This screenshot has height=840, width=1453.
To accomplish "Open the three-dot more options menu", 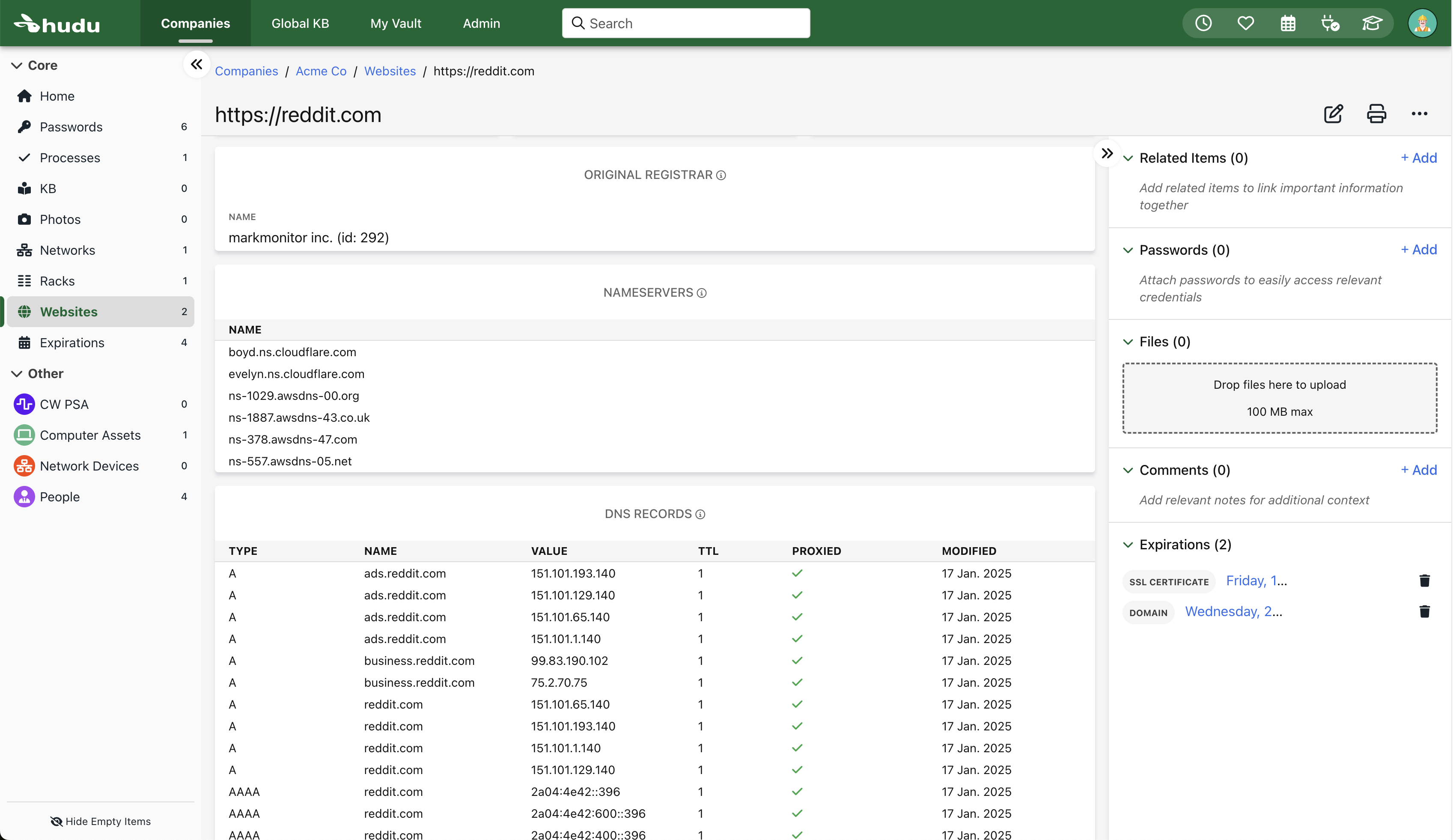I will (x=1419, y=113).
